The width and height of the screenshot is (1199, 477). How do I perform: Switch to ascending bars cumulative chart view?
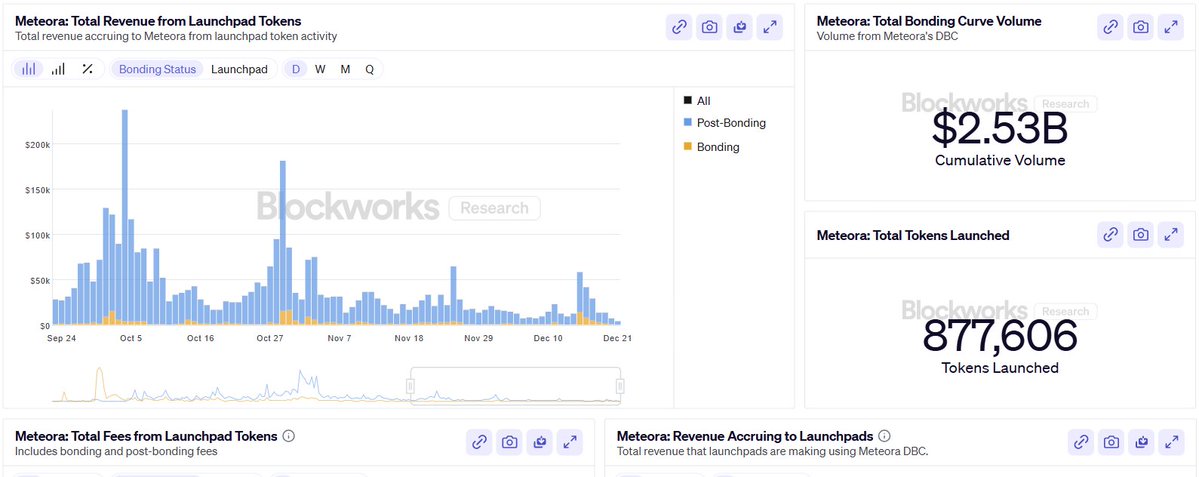[x=58, y=70]
